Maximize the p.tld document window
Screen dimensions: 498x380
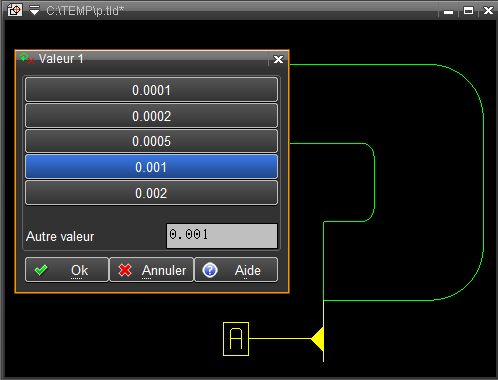tap(468, 11)
